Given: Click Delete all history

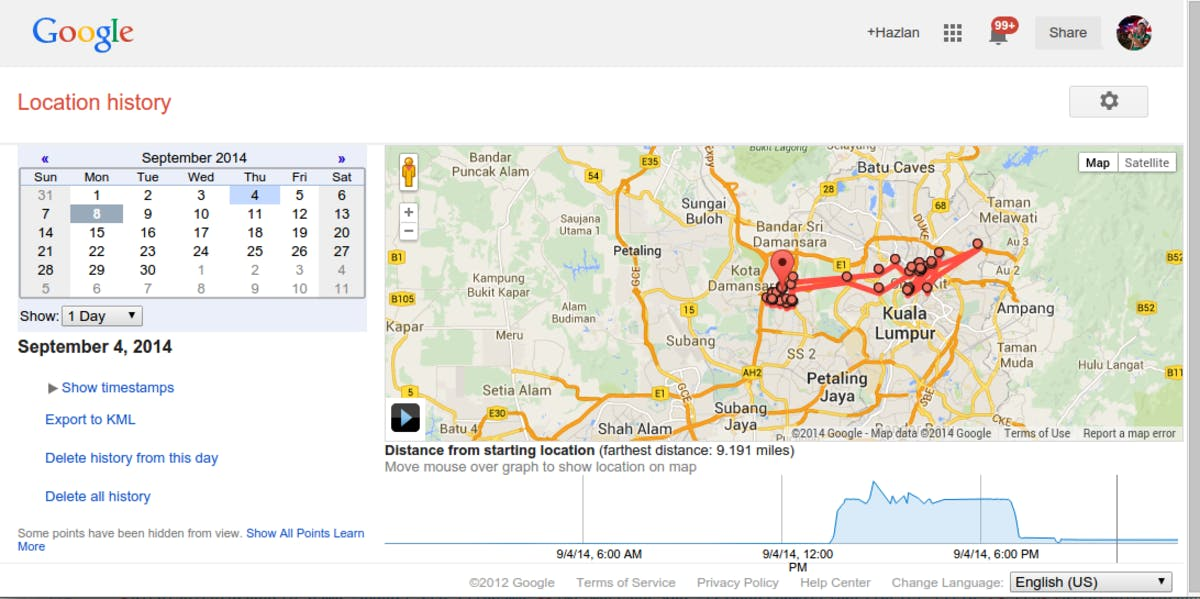Looking at the screenshot, I should click(x=98, y=496).
